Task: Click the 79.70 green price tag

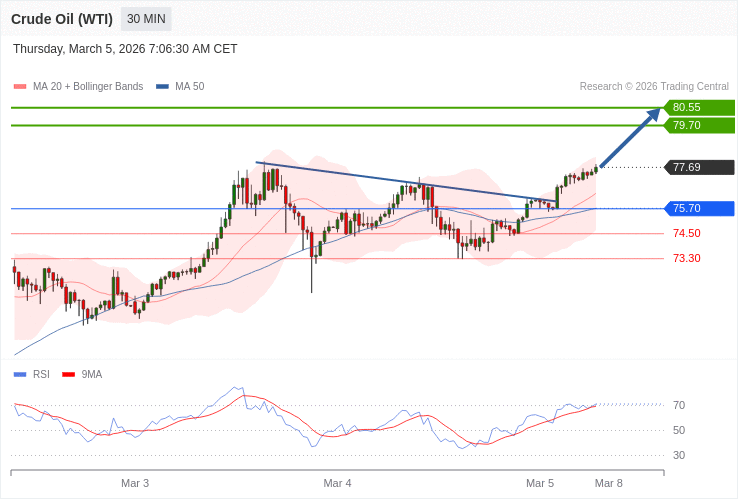Action: pyautogui.click(x=699, y=125)
